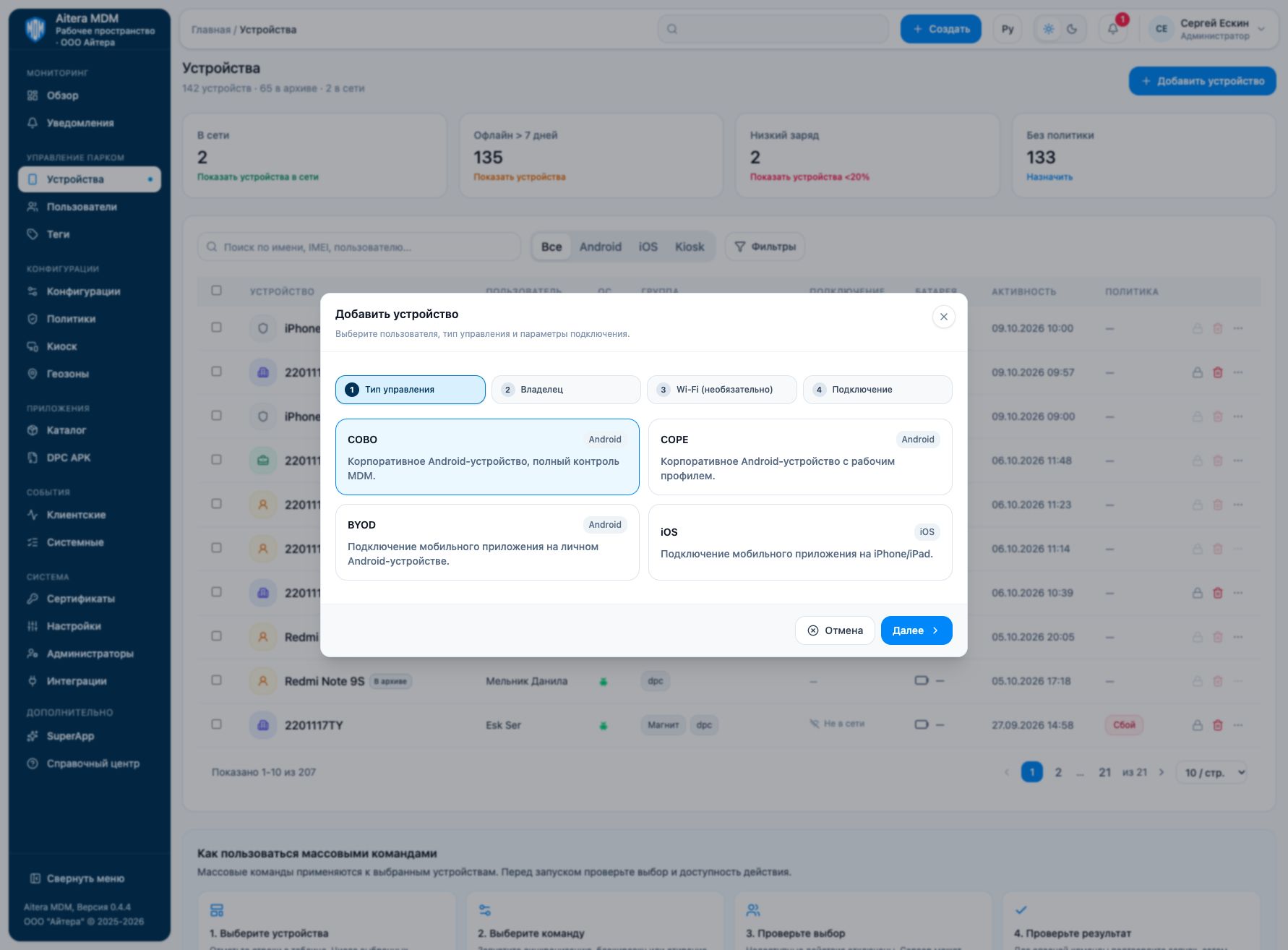The height and width of the screenshot is (950, 1288).
Task: Open the notifications bell icon
Action: click(x=1113, y=29)
